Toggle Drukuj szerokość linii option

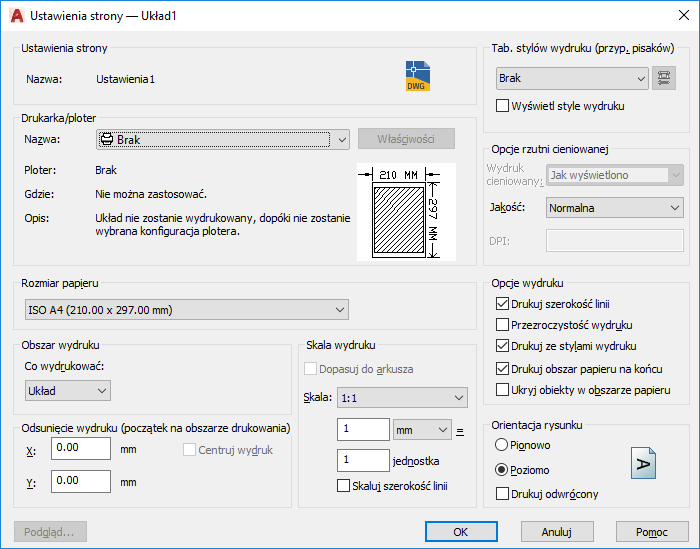[504, 303]
